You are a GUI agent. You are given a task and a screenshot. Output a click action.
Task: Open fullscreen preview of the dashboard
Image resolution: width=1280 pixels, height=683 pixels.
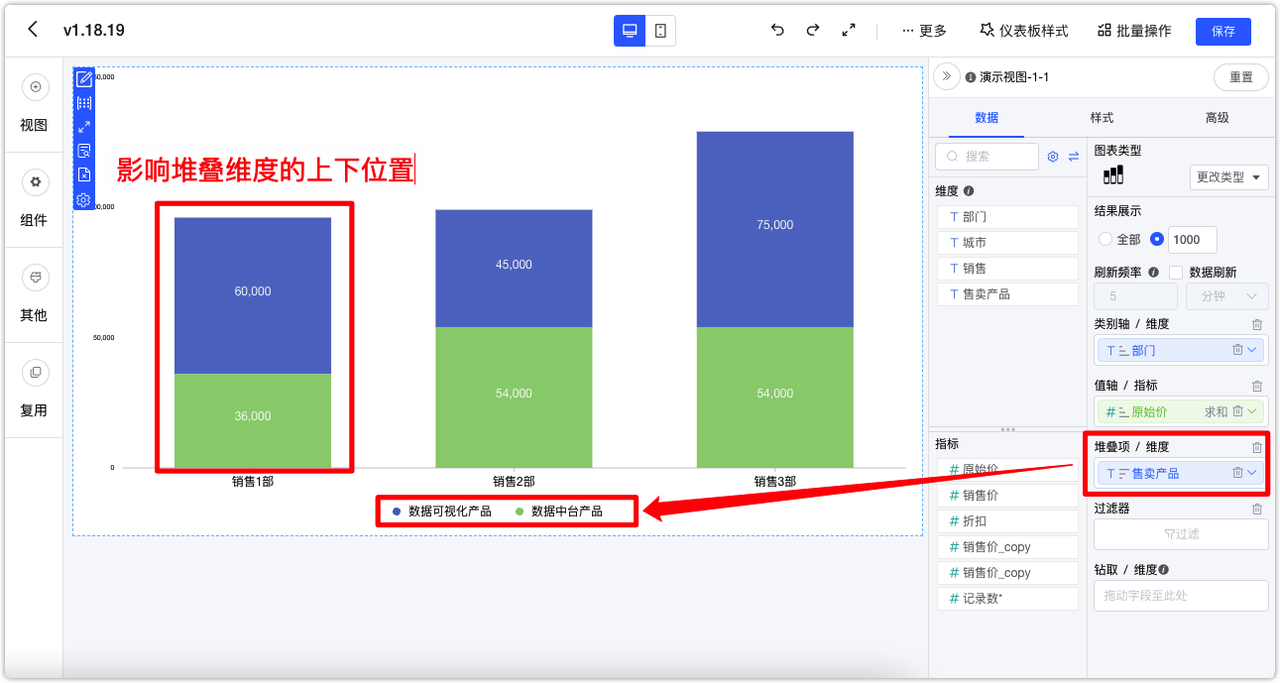[849, 30]
